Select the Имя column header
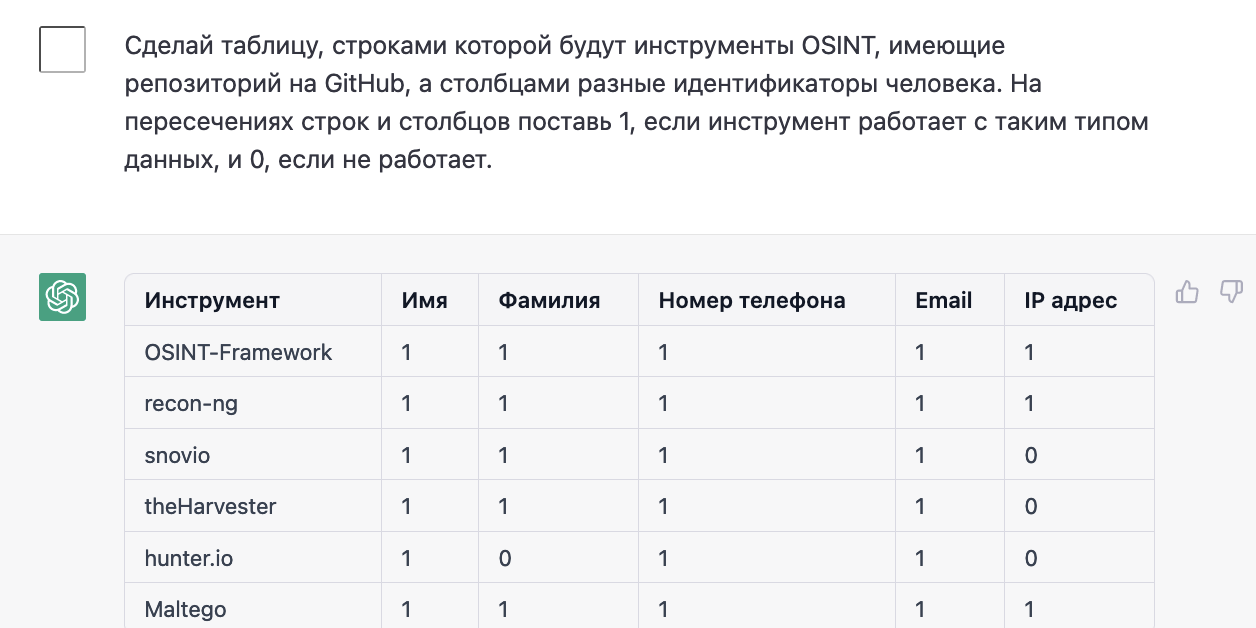1256x628 pixels. tap(424, 300)
